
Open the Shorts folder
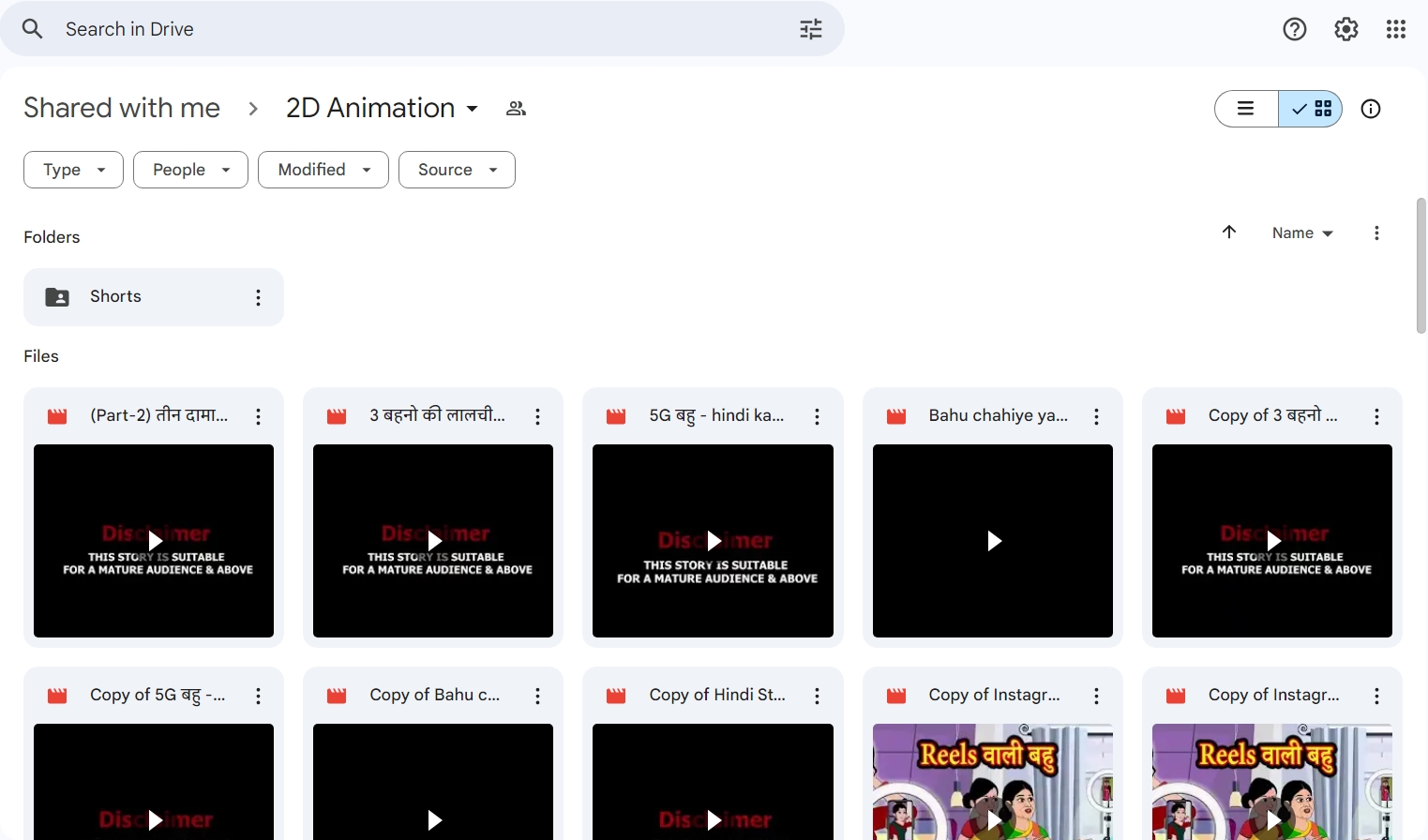click(154, 297)
